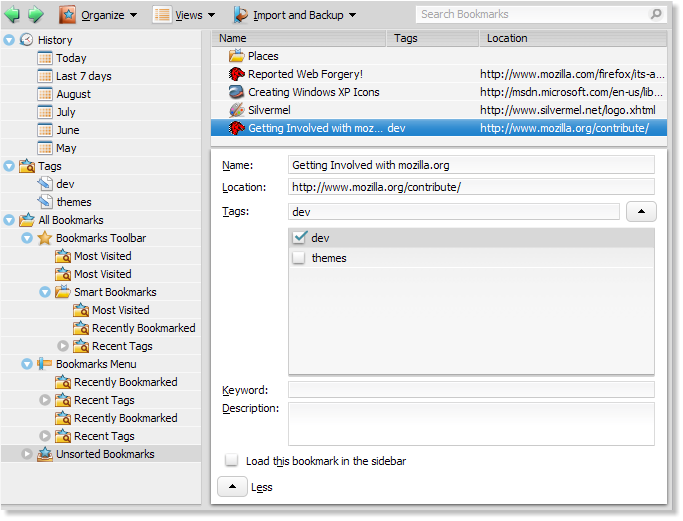Select the Reported Web Forgery! bookmark
The width and height of the screenshot is (683, 521).
(x=439, y=74)
